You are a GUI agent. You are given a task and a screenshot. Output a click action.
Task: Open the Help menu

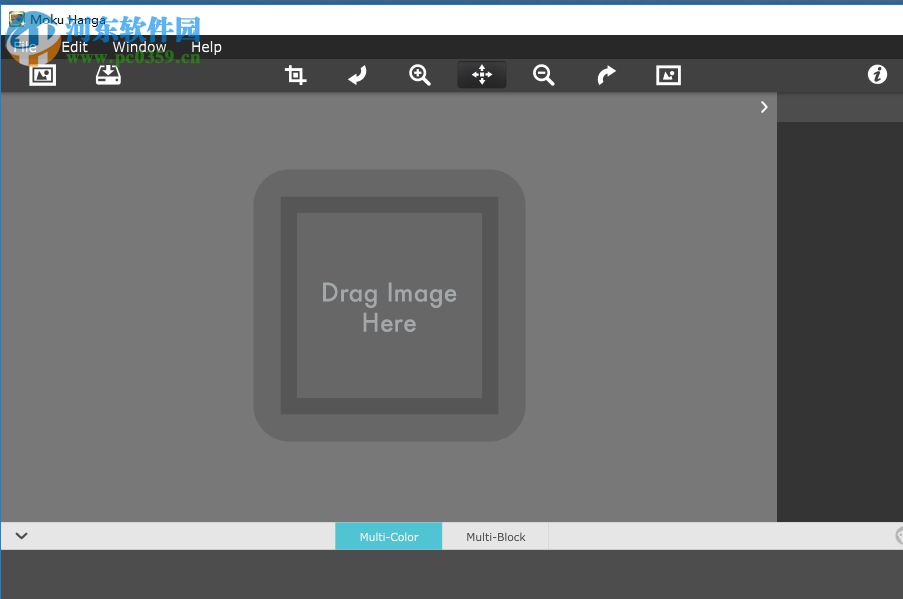206,47
